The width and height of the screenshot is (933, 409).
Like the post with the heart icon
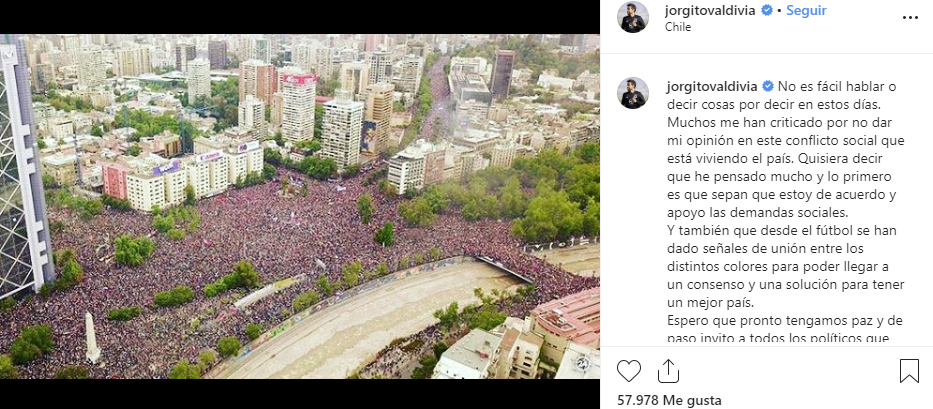[x=628, y=371]
